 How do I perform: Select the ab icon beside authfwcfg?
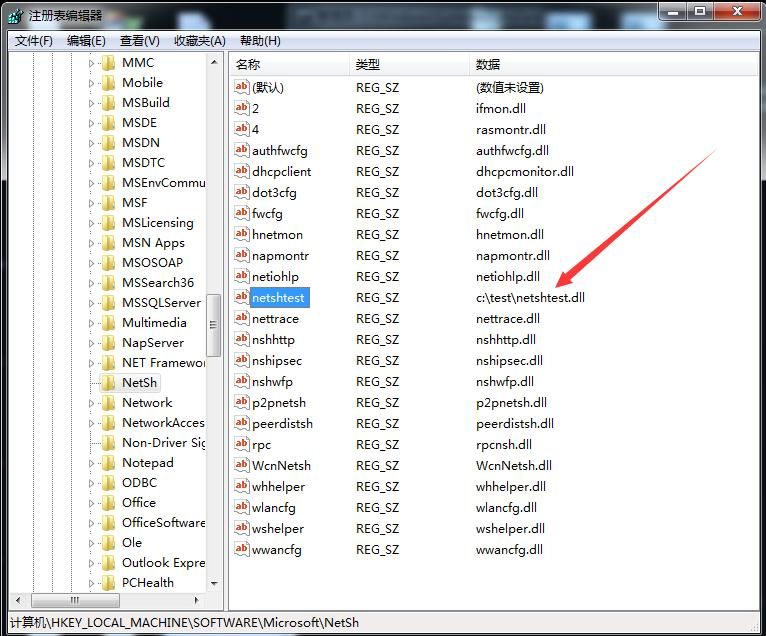(241, 150)
